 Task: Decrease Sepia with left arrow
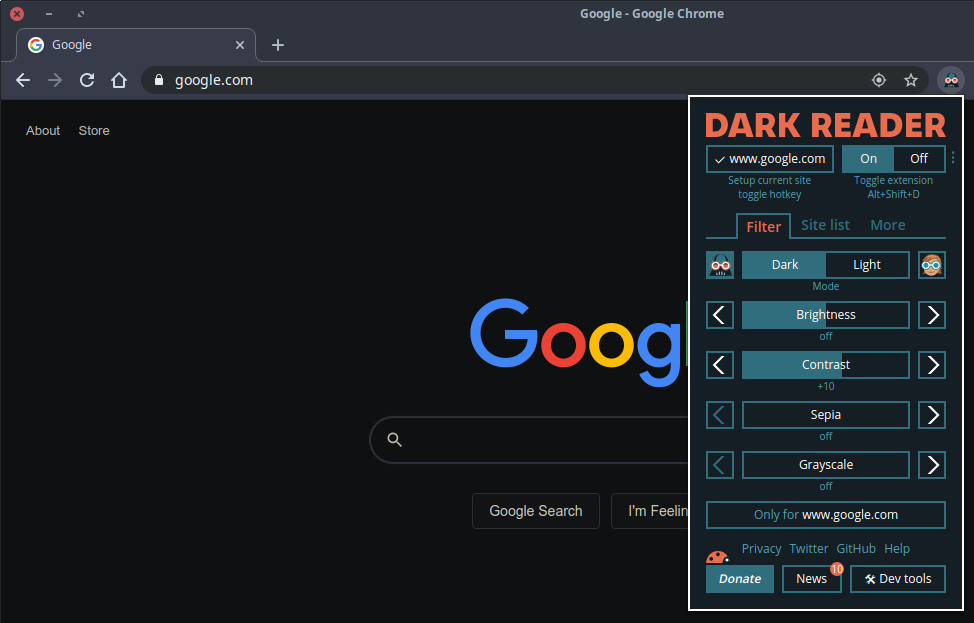tap(720, 415)
